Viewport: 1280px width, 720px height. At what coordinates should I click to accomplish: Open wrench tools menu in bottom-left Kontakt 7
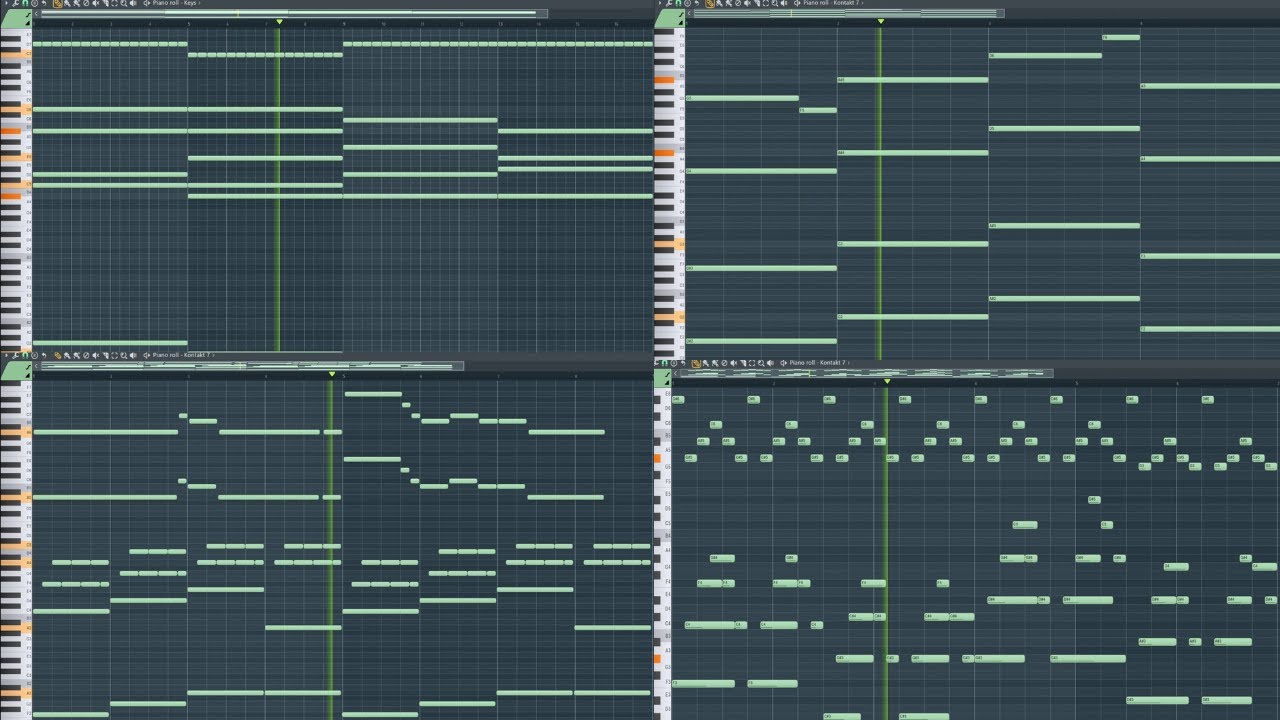pyautogui.click(x=15, y=355)
